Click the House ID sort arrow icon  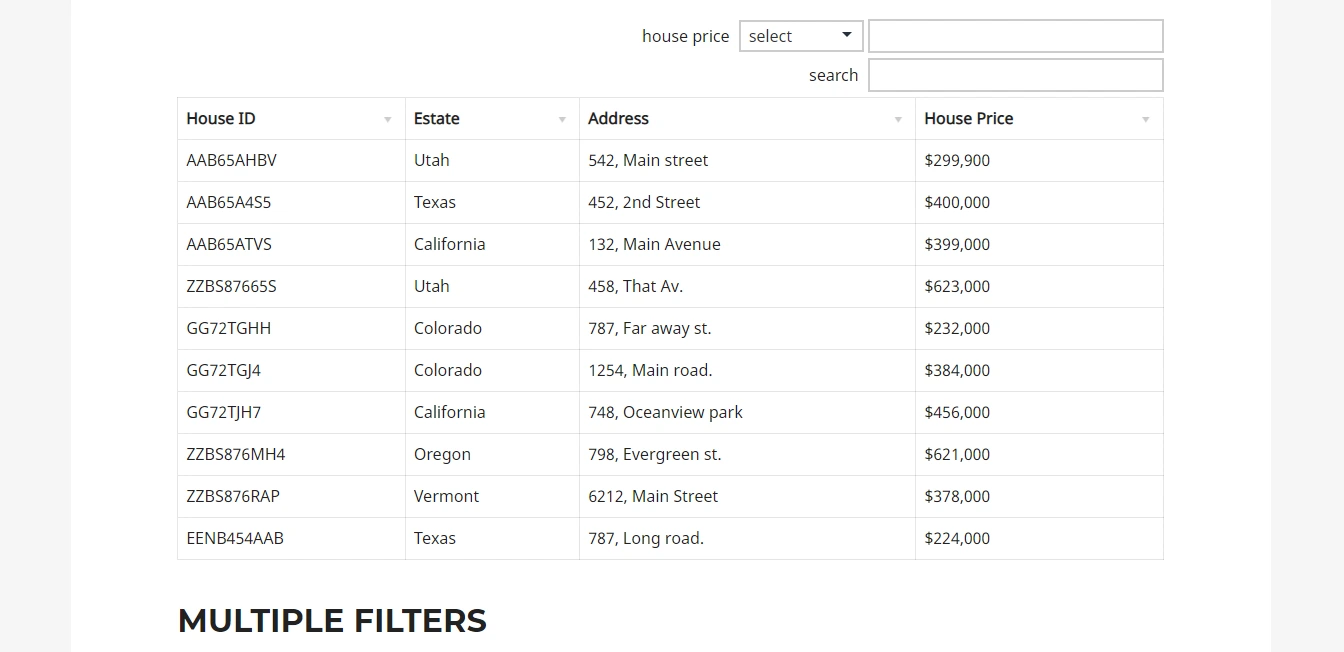click(388, 120)
